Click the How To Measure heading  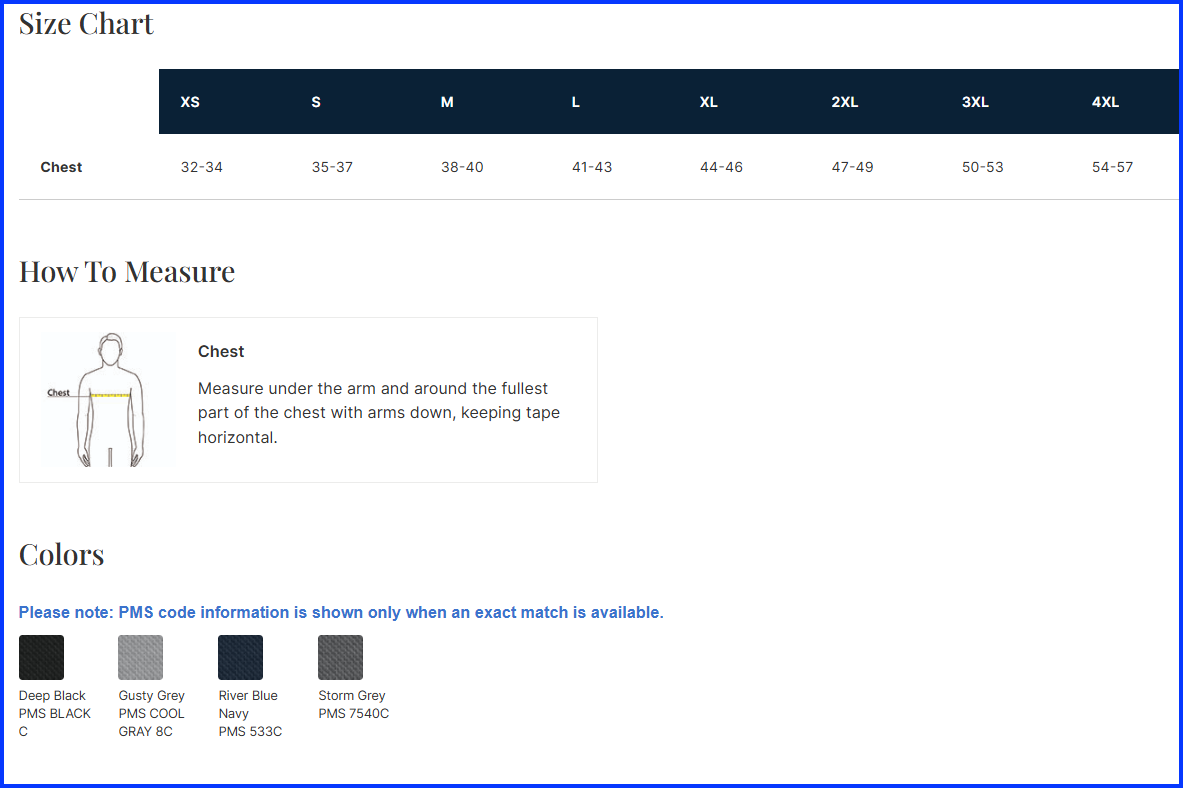click(127, 272)
